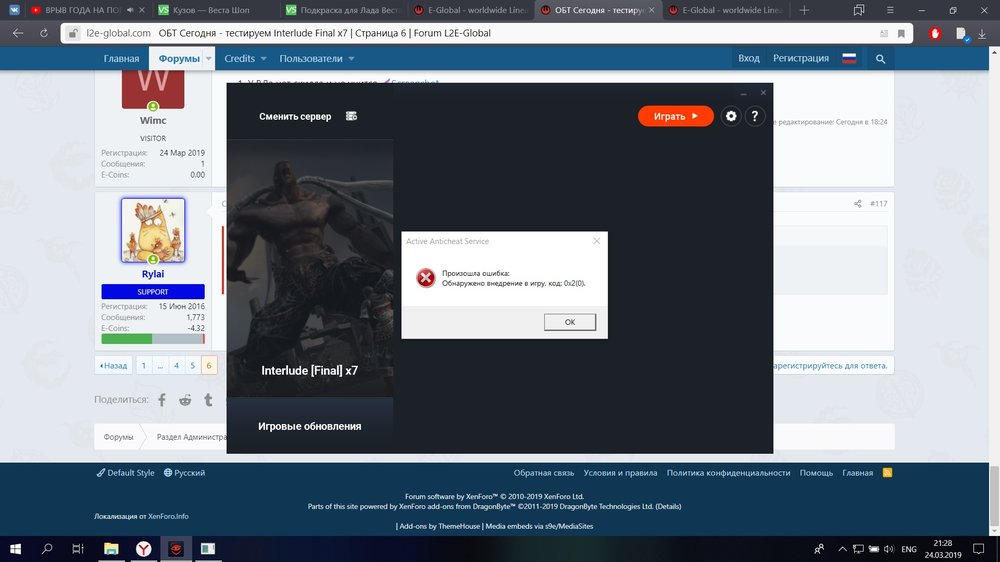This screenshot has width=1000, height=562.
Task: Share the thread on Facebook
Action: 162,400
